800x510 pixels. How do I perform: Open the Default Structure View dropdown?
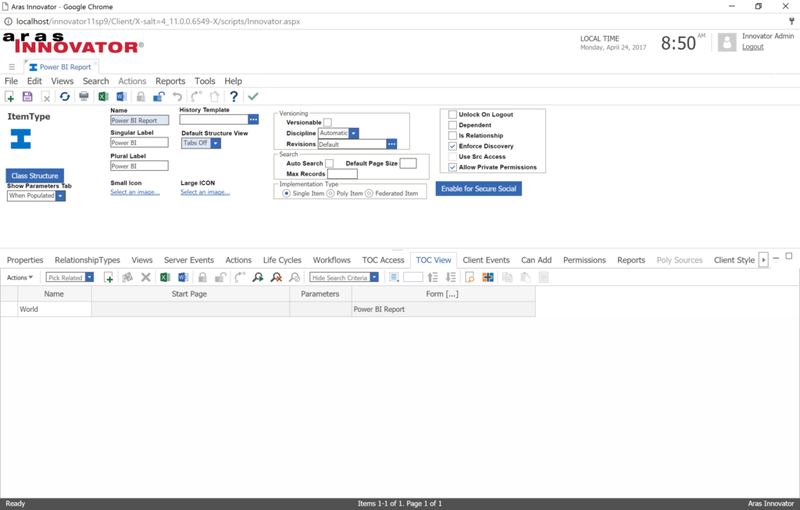point(215,143)
